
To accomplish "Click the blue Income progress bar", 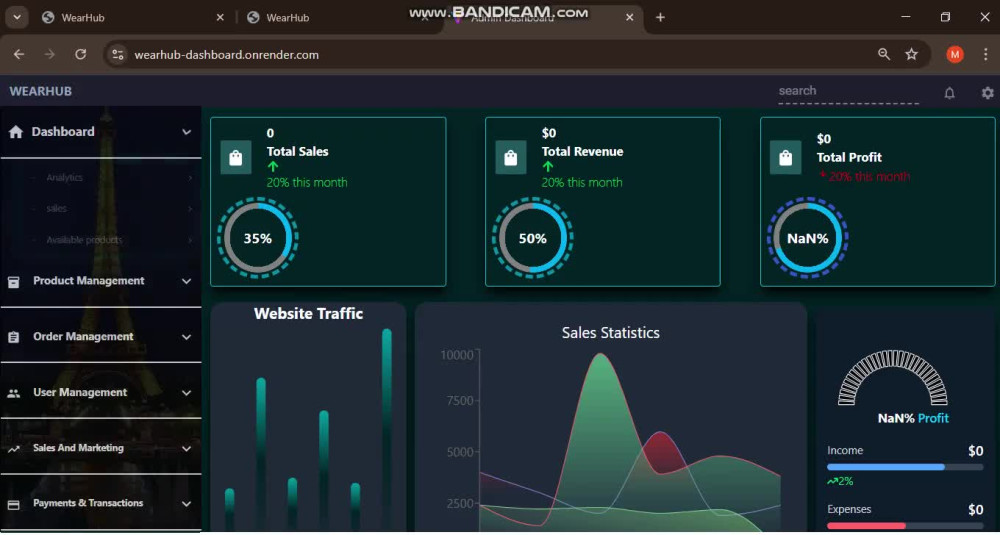I will pos(905,467).
